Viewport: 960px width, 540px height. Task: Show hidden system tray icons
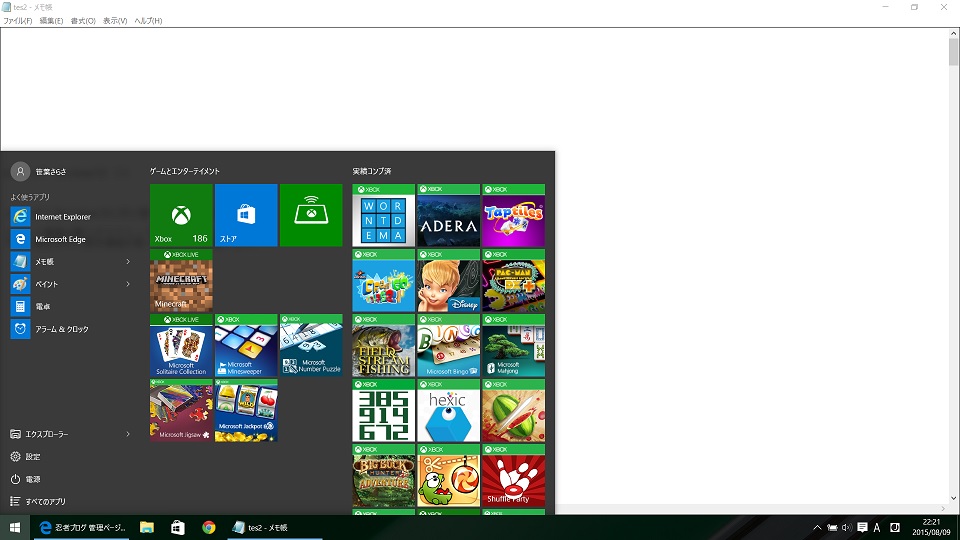pyautogui.click(x=817, y=527)
